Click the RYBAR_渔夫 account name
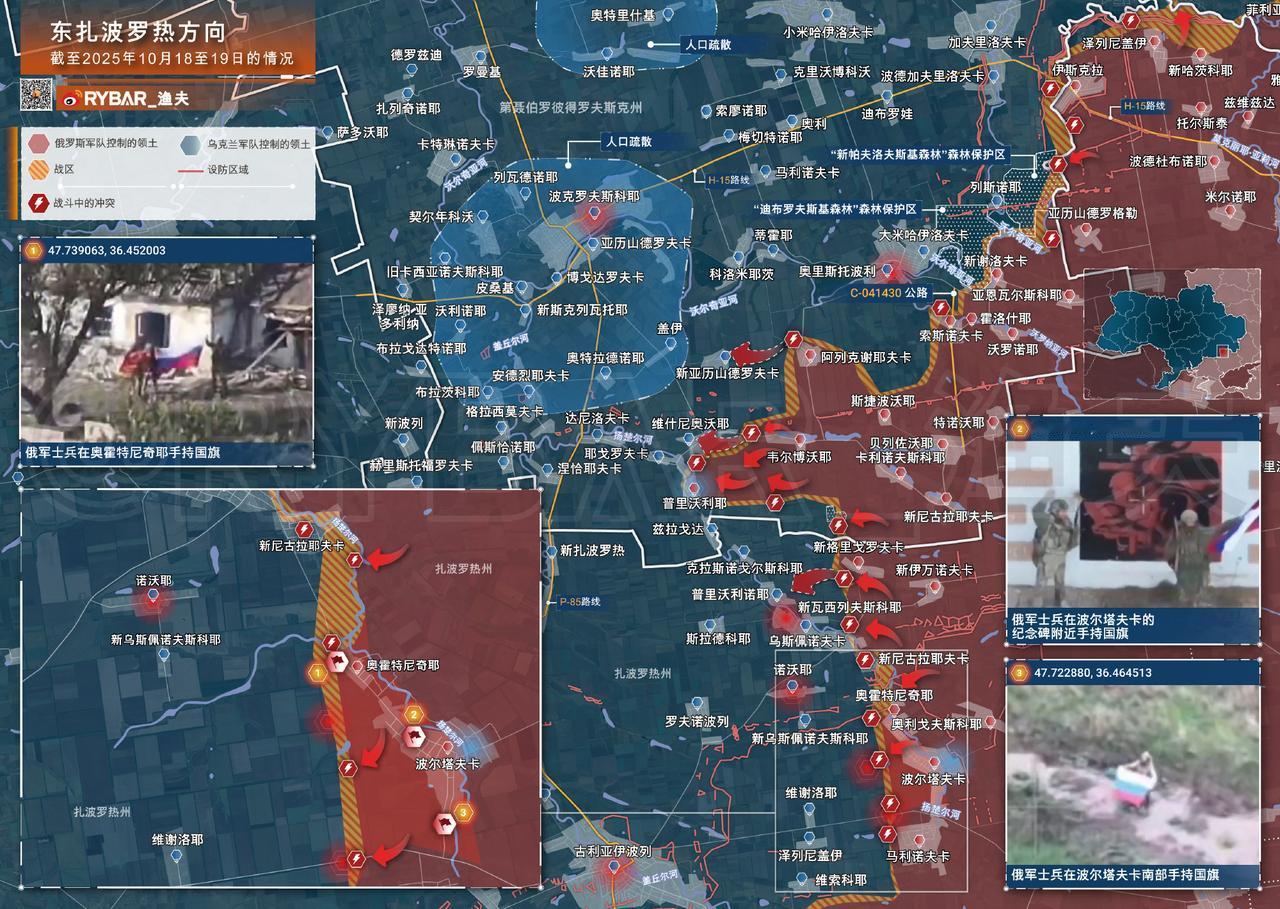 tap(135, 98)
